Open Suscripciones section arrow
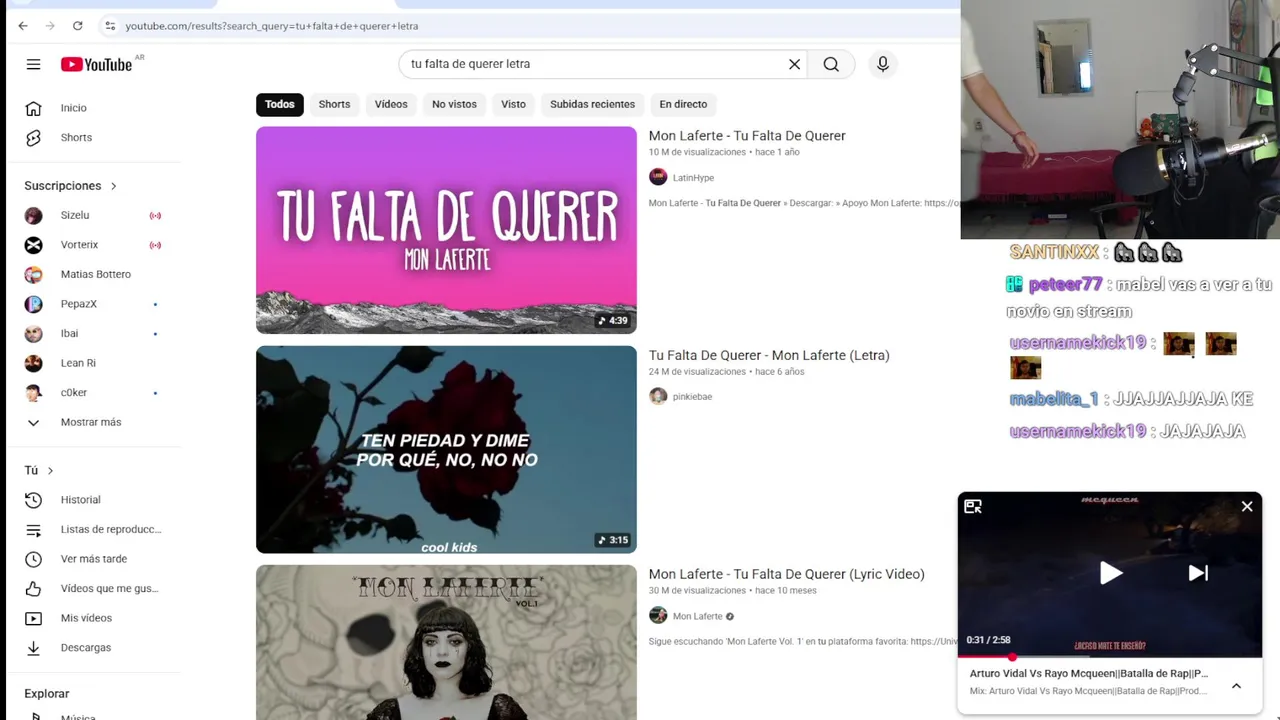Viewport: 1280px width, 720px height. (113, 186)
